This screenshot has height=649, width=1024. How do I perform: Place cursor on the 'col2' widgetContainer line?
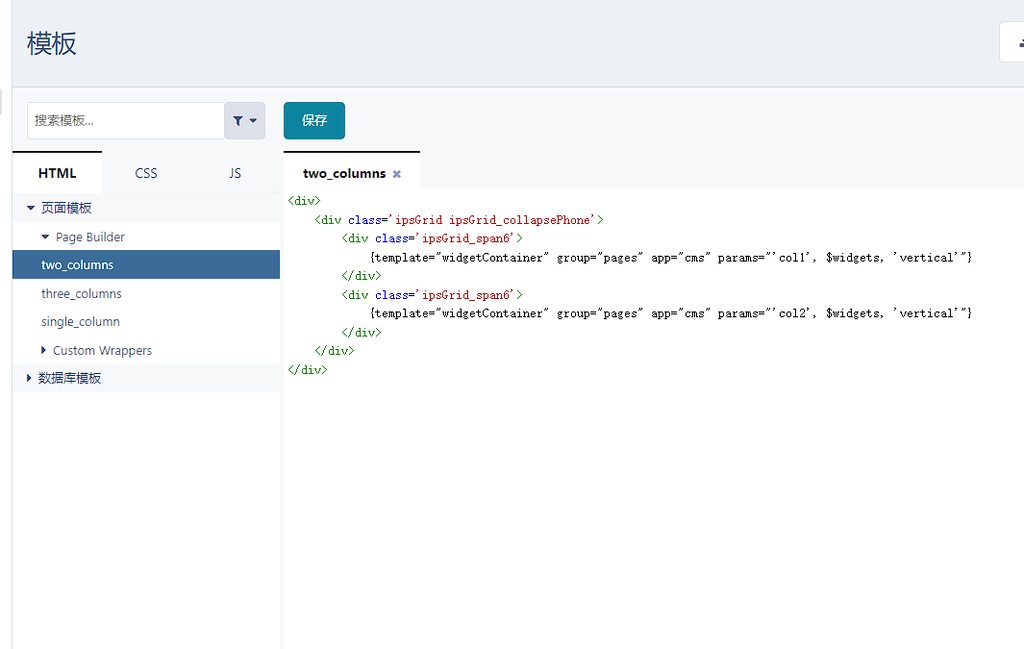[x=671, y=313]
